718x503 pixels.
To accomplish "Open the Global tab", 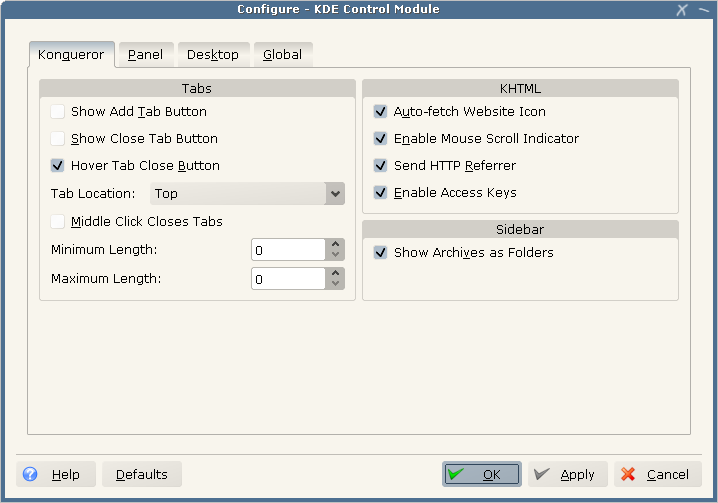I will pos(283,55).
